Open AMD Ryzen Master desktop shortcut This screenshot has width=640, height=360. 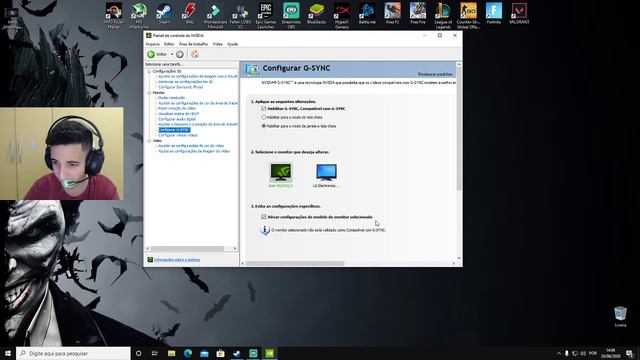tap(113, 16)
